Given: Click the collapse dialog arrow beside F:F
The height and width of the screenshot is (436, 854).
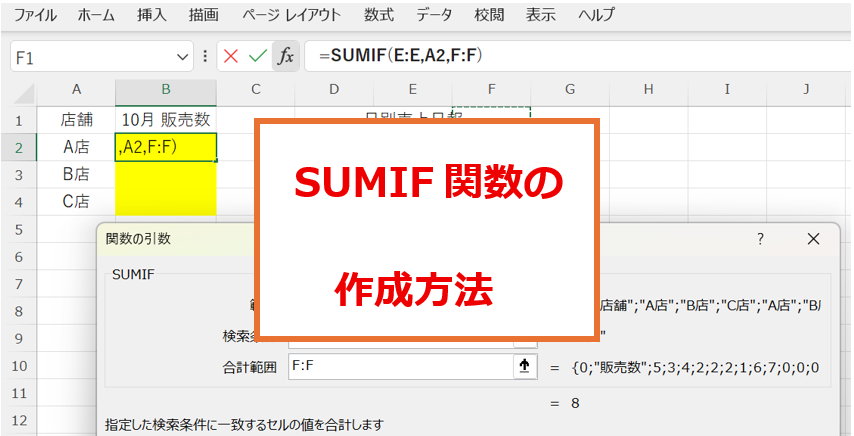Looking at the screenshot, I should 522,367.
